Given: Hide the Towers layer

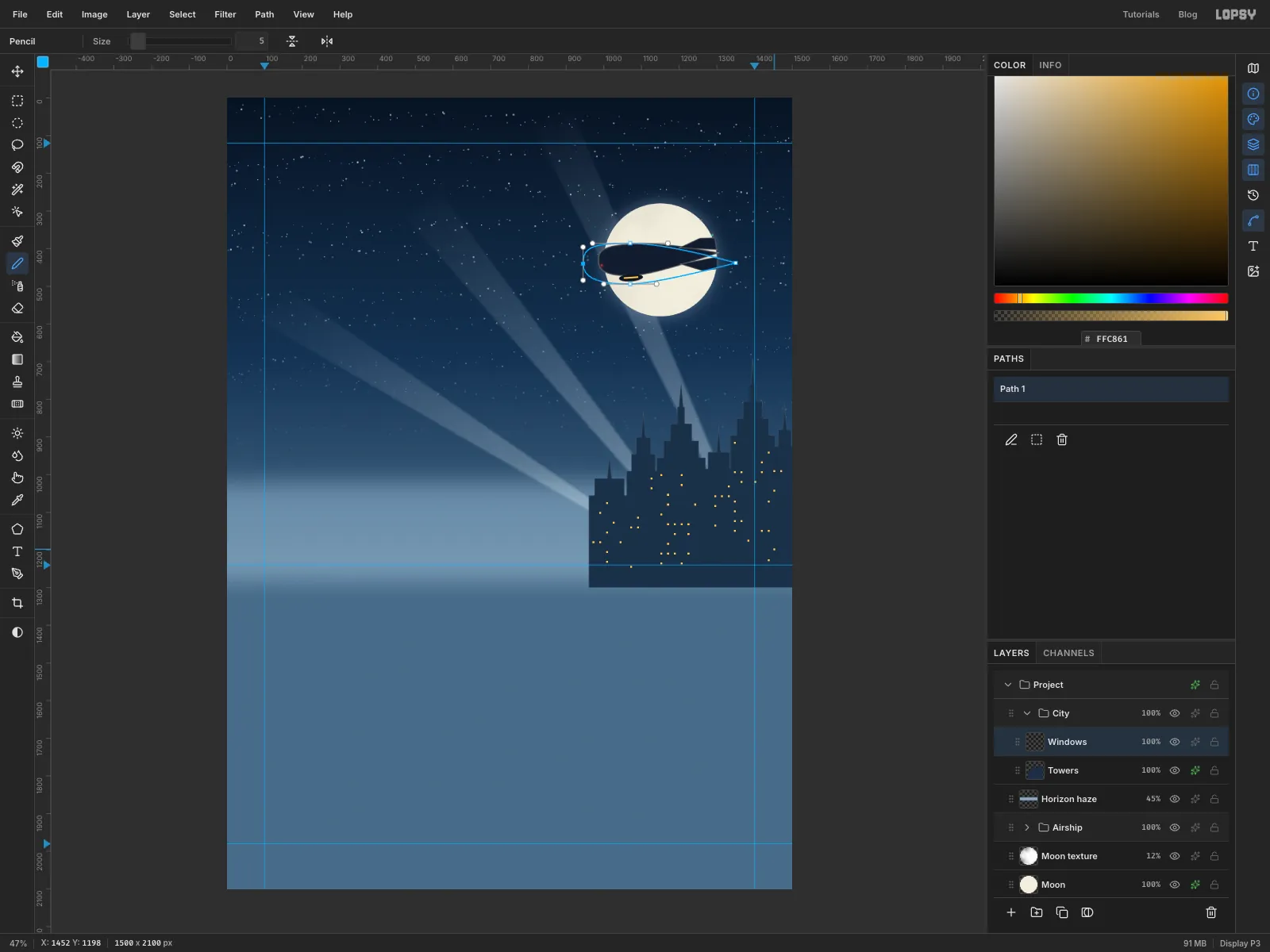Looking at the screenshot, I should coord(1175,770).
